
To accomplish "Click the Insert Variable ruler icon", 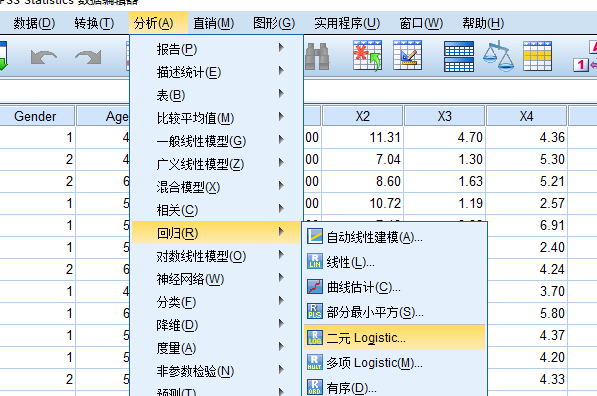I will point(407,55).
